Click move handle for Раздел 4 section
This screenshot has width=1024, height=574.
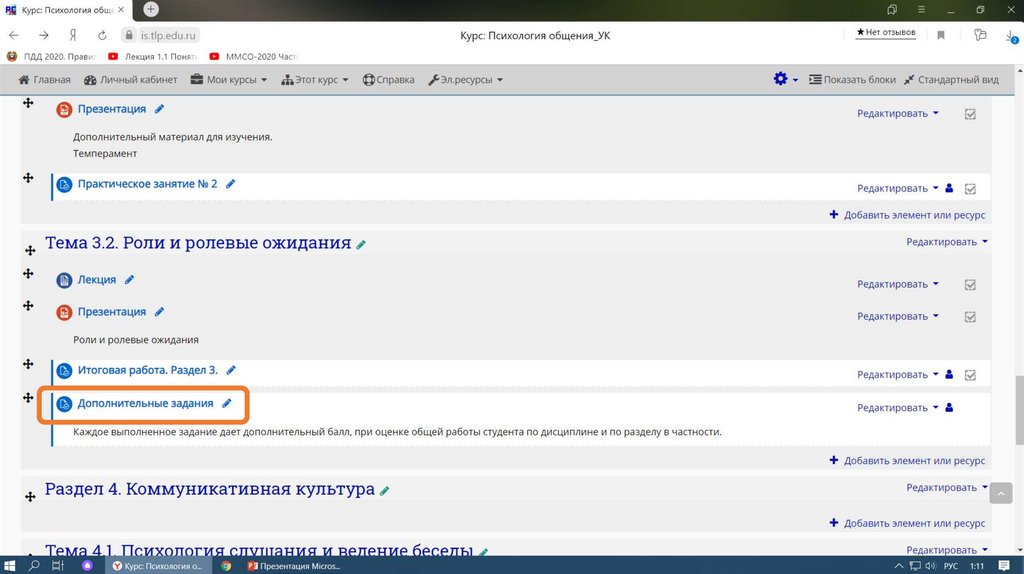pyautogui.click(x=30, y=497)
